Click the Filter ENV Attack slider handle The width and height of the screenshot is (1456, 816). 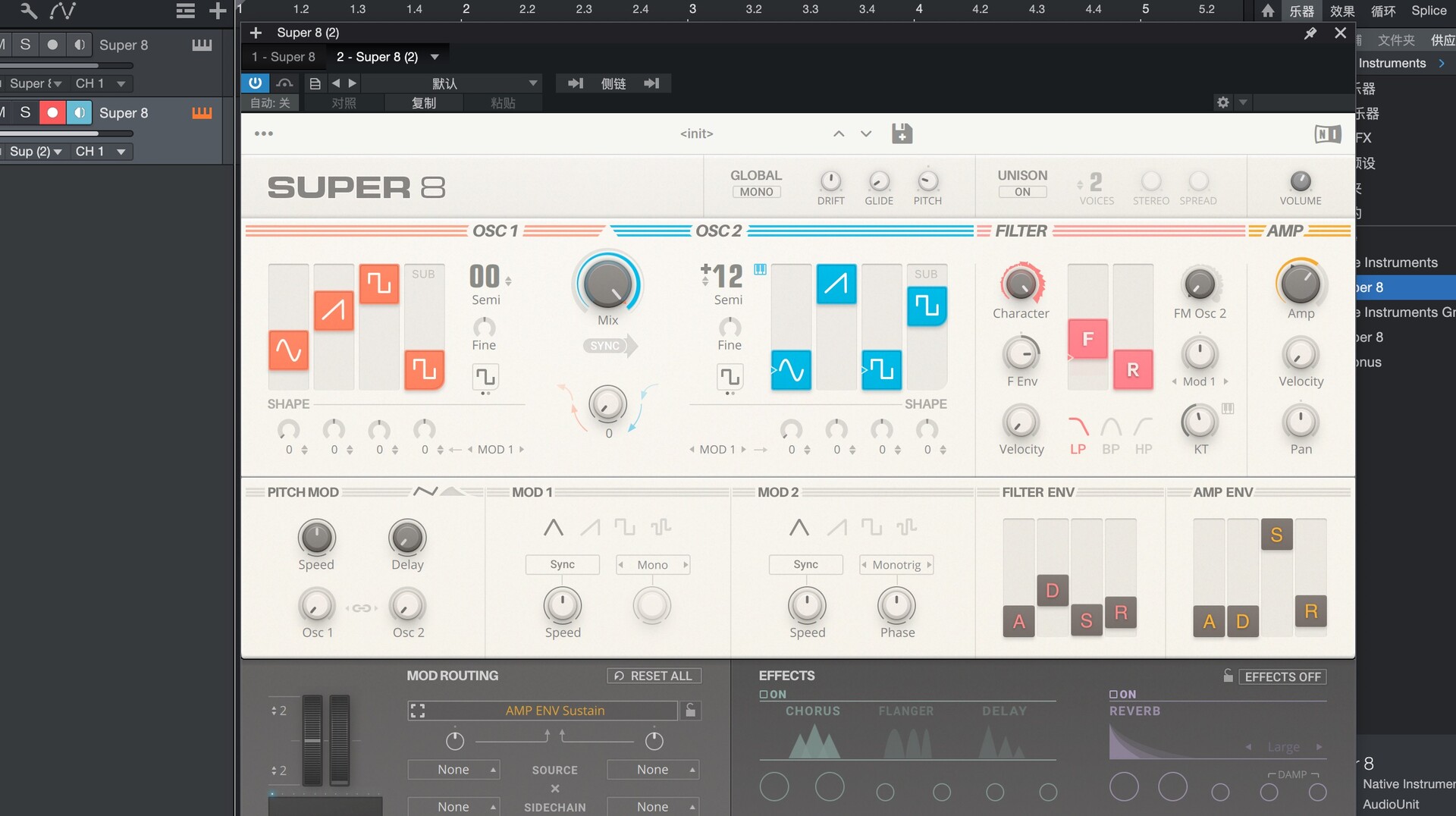(x=1018, y=621)
